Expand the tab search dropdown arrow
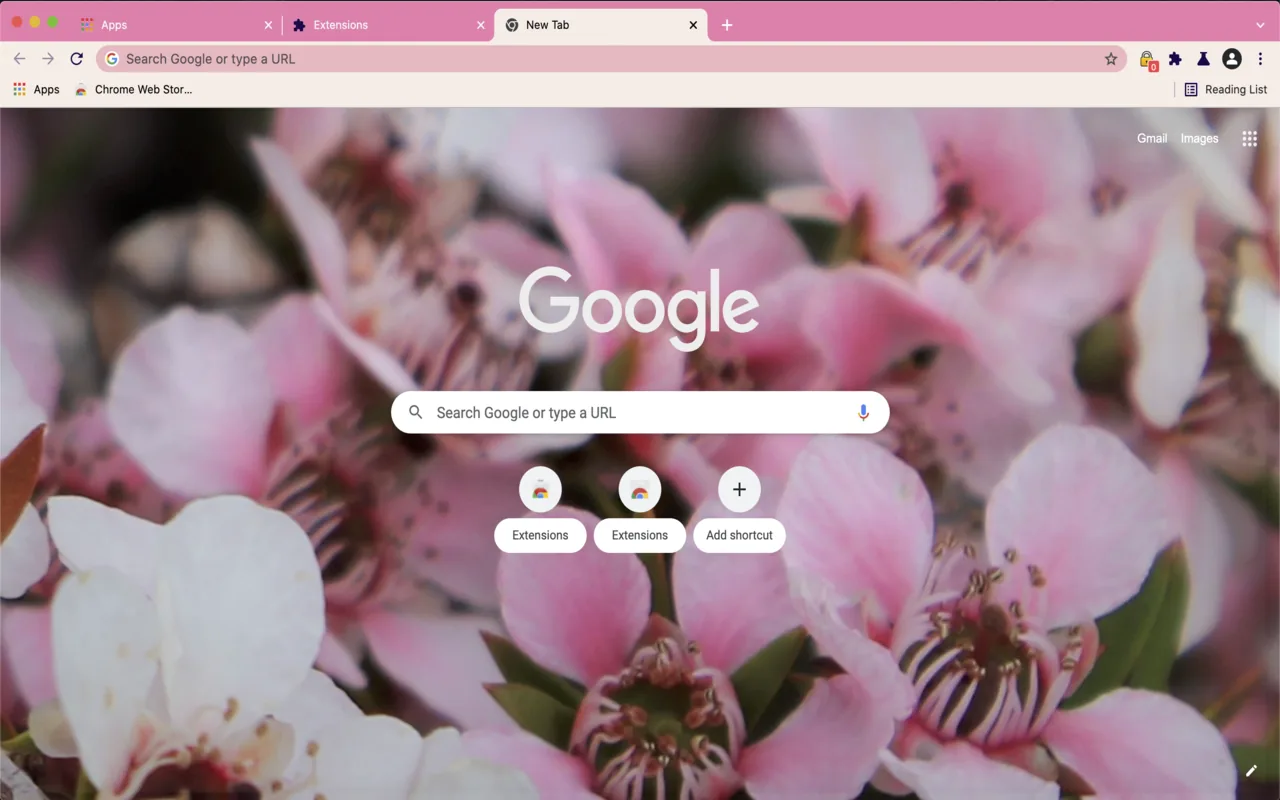This screenshot has width=1280, height=800. tap(1260, 25)
